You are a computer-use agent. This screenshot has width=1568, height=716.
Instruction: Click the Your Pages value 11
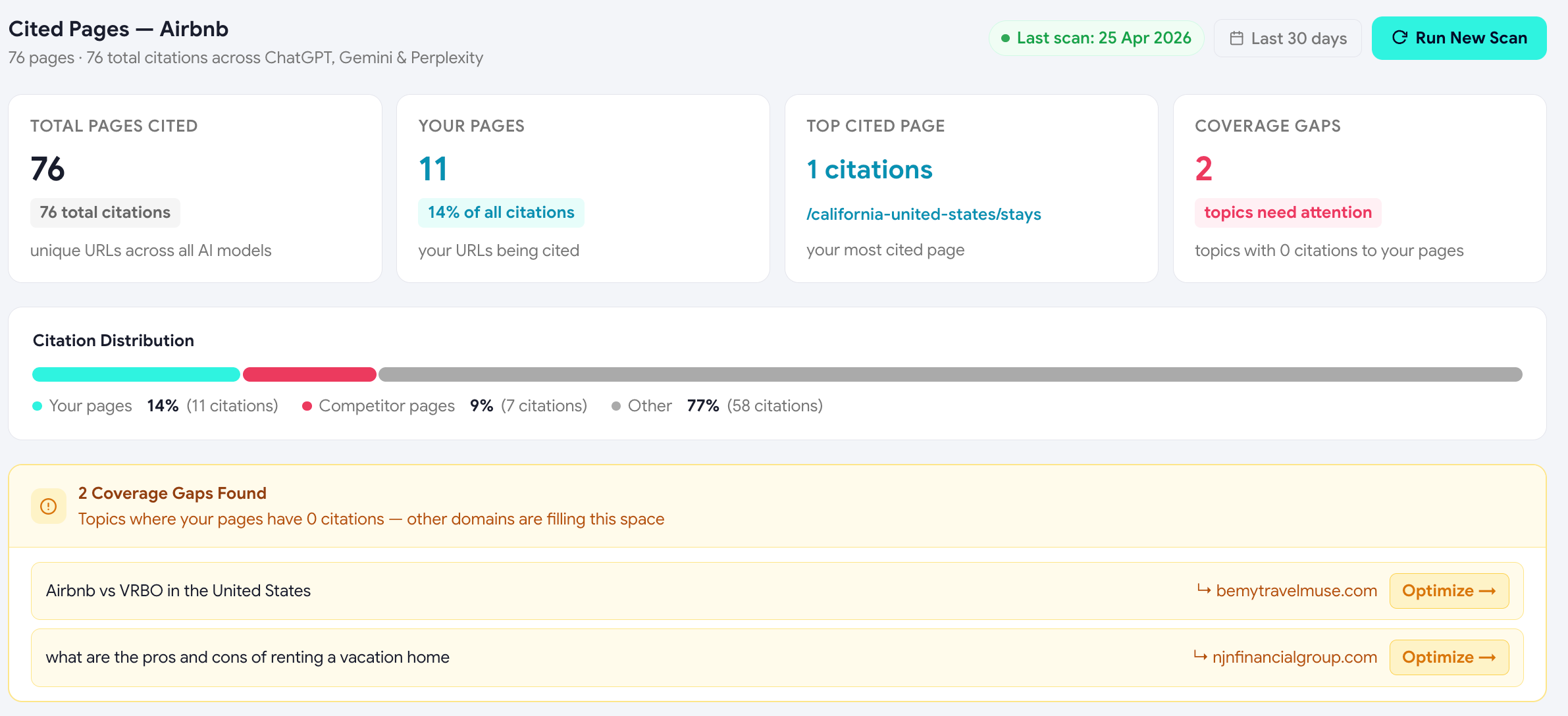coord(433,169)
